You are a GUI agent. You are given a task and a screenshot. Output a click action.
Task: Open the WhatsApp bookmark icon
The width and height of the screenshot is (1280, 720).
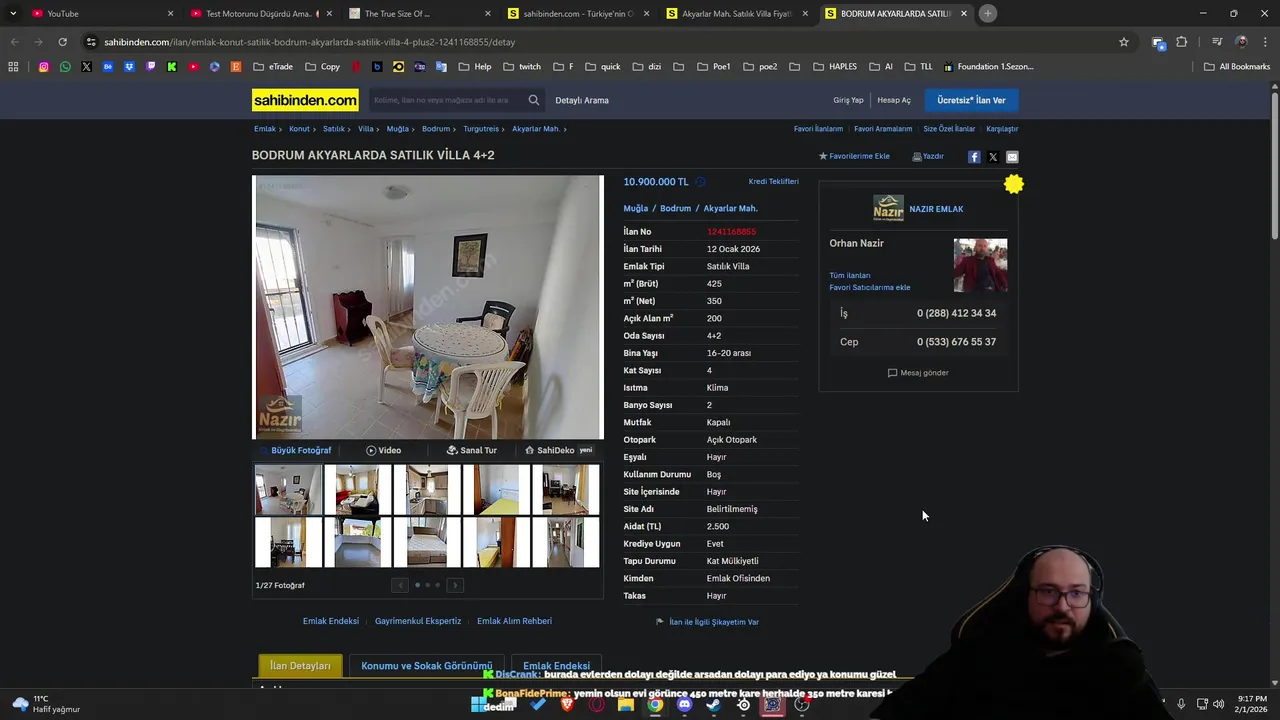pos(65,67)
